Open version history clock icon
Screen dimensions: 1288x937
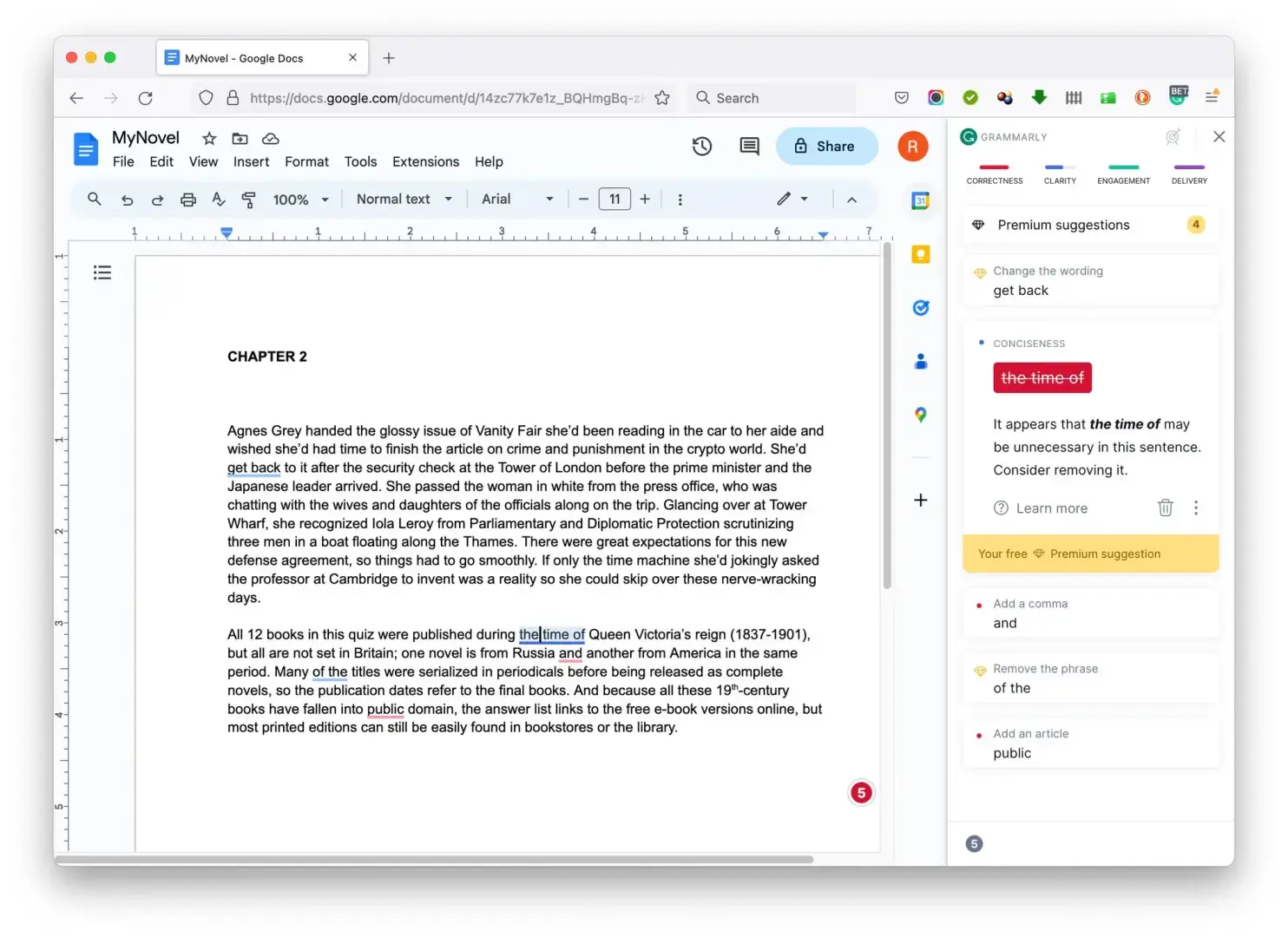point(701,147)
